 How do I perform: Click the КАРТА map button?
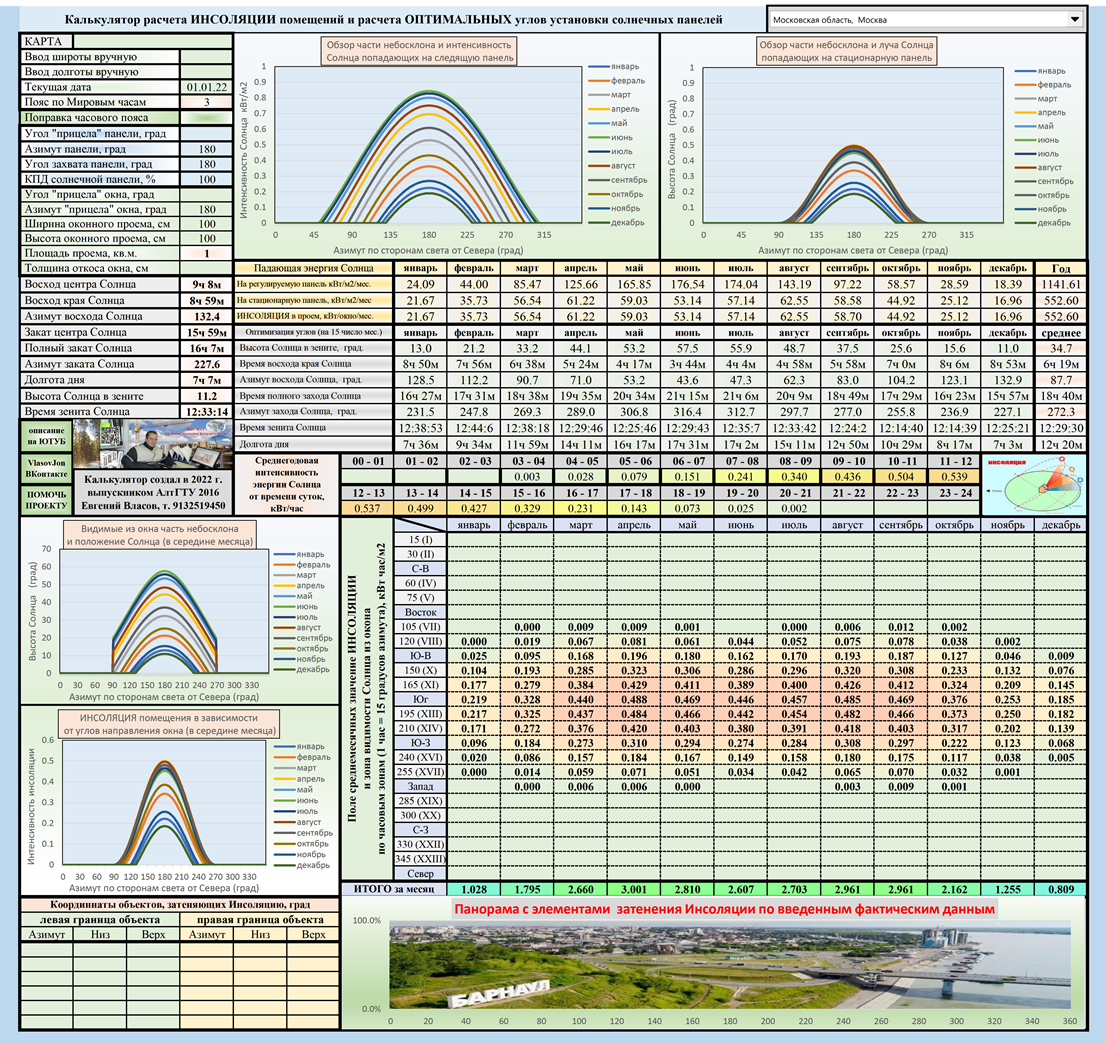45,41
